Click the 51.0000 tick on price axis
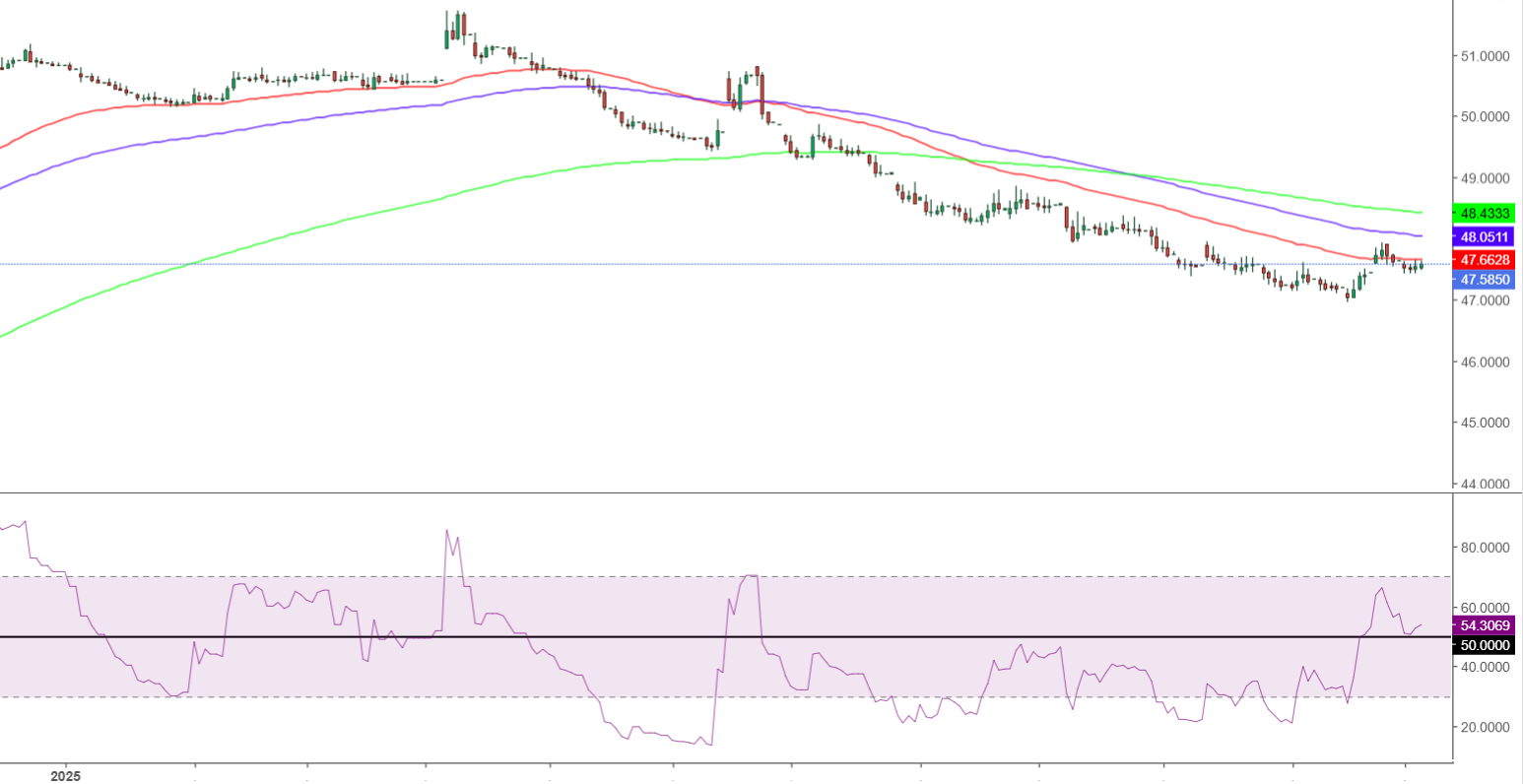 pos(1486,56)
